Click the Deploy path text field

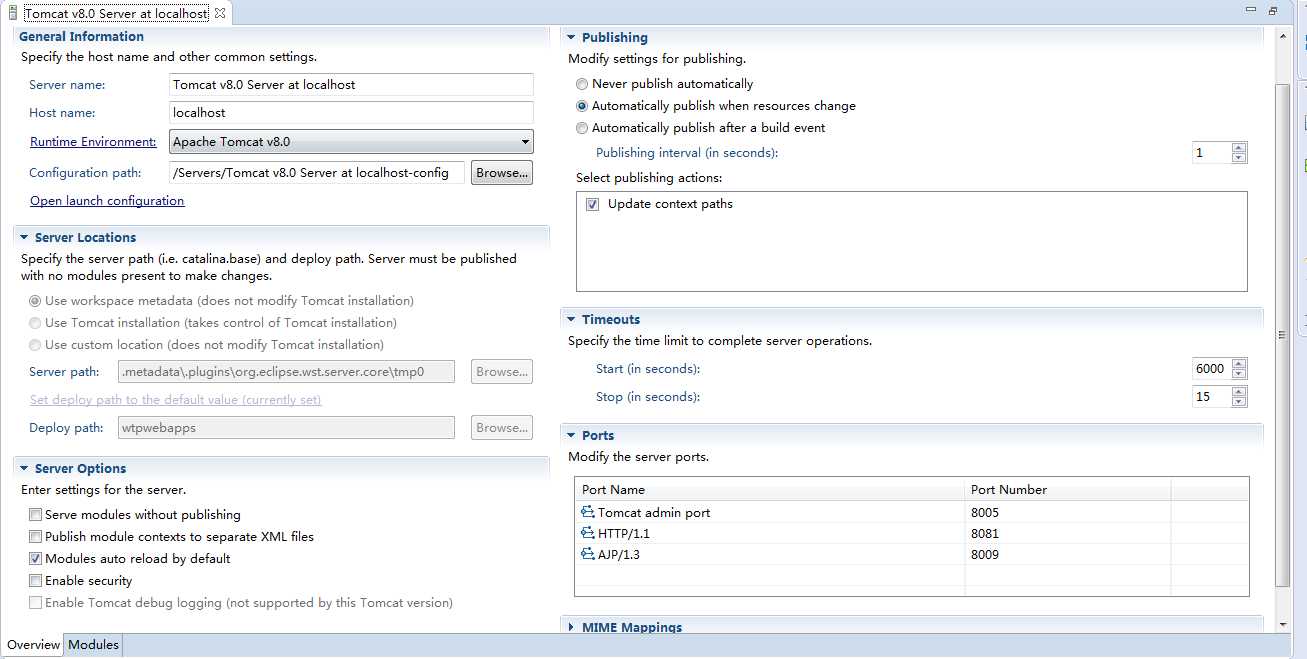click(286, 428)
